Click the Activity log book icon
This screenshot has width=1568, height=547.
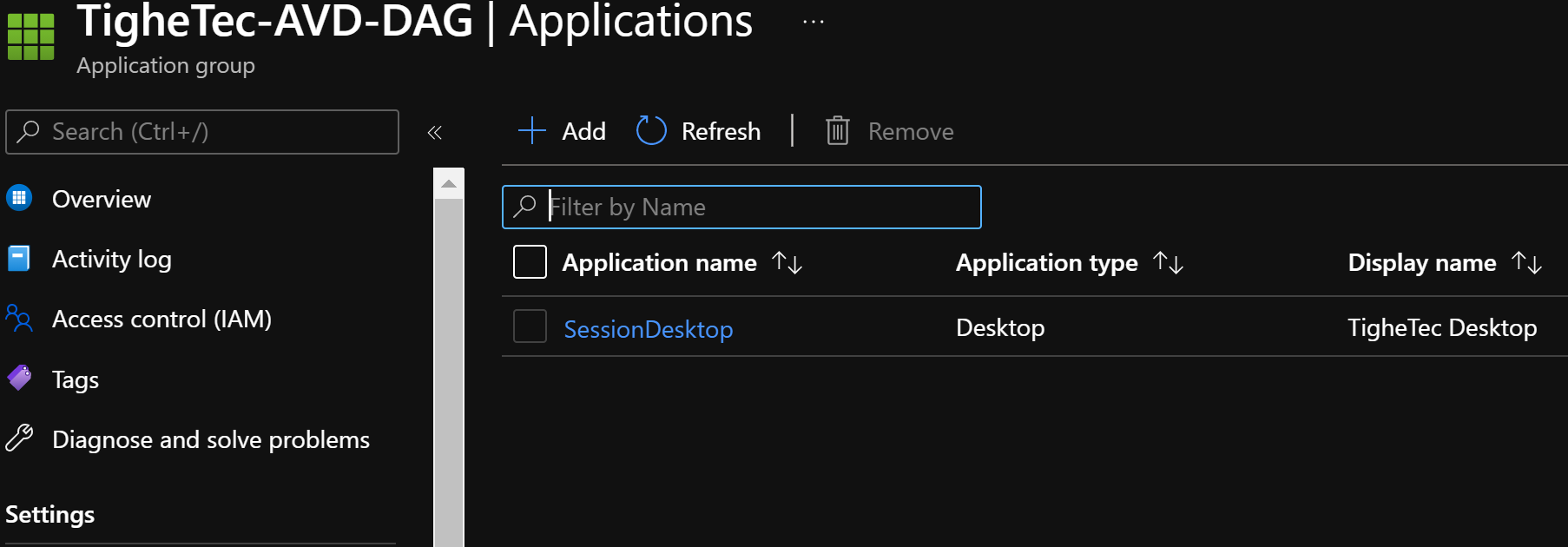coord(19,259)
